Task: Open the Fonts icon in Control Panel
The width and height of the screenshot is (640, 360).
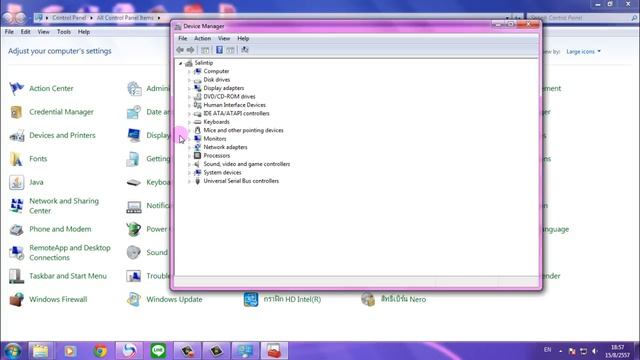Action: coord(16,159)
